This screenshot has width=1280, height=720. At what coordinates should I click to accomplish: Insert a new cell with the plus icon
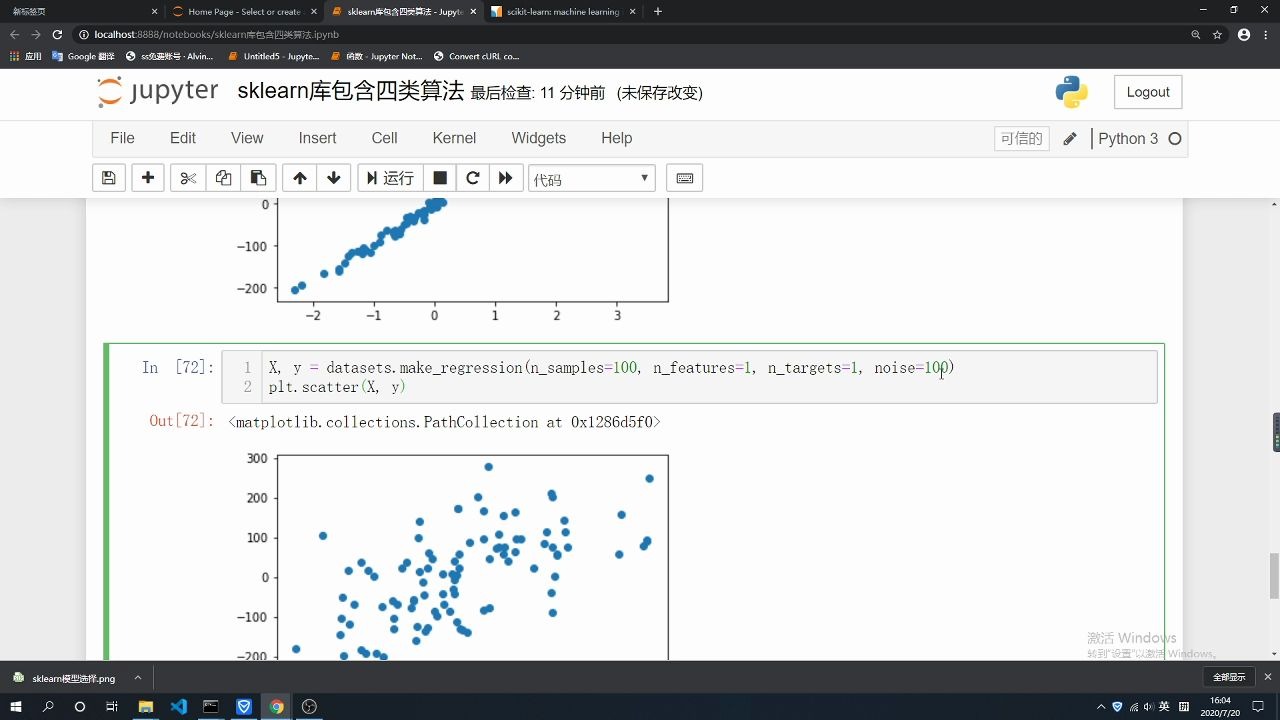tap(147, 177)
